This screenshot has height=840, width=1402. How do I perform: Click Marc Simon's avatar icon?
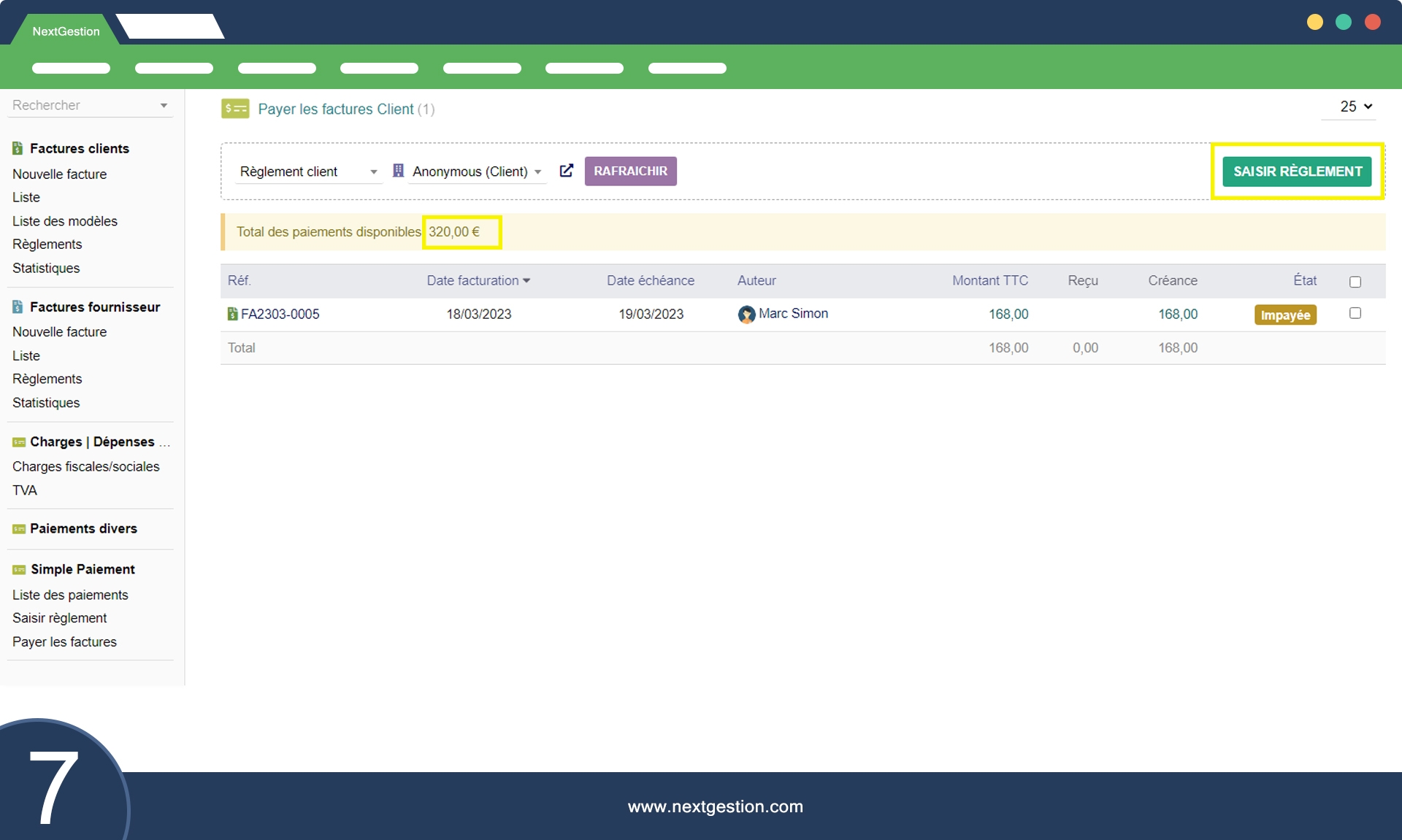click(746, 315)
